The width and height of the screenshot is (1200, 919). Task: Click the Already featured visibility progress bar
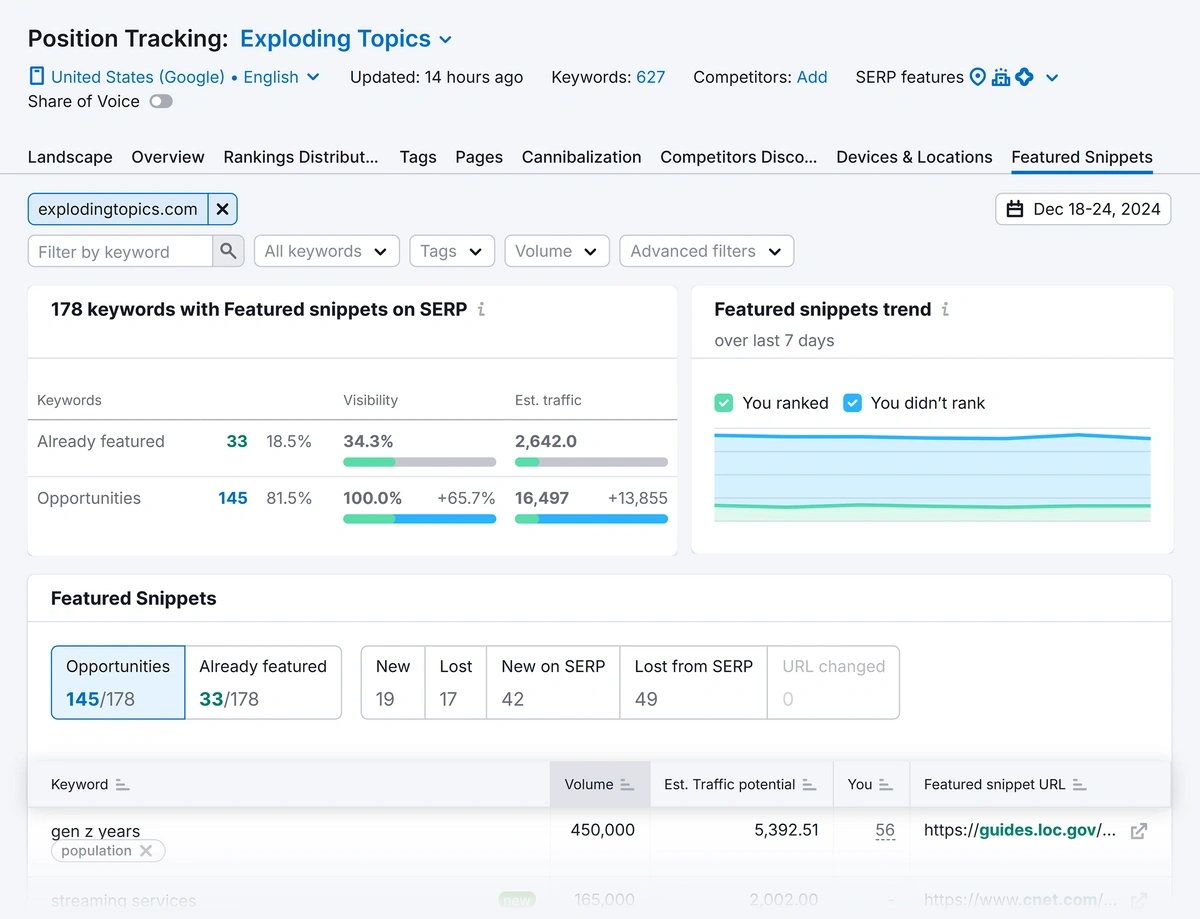pos(420,462)
